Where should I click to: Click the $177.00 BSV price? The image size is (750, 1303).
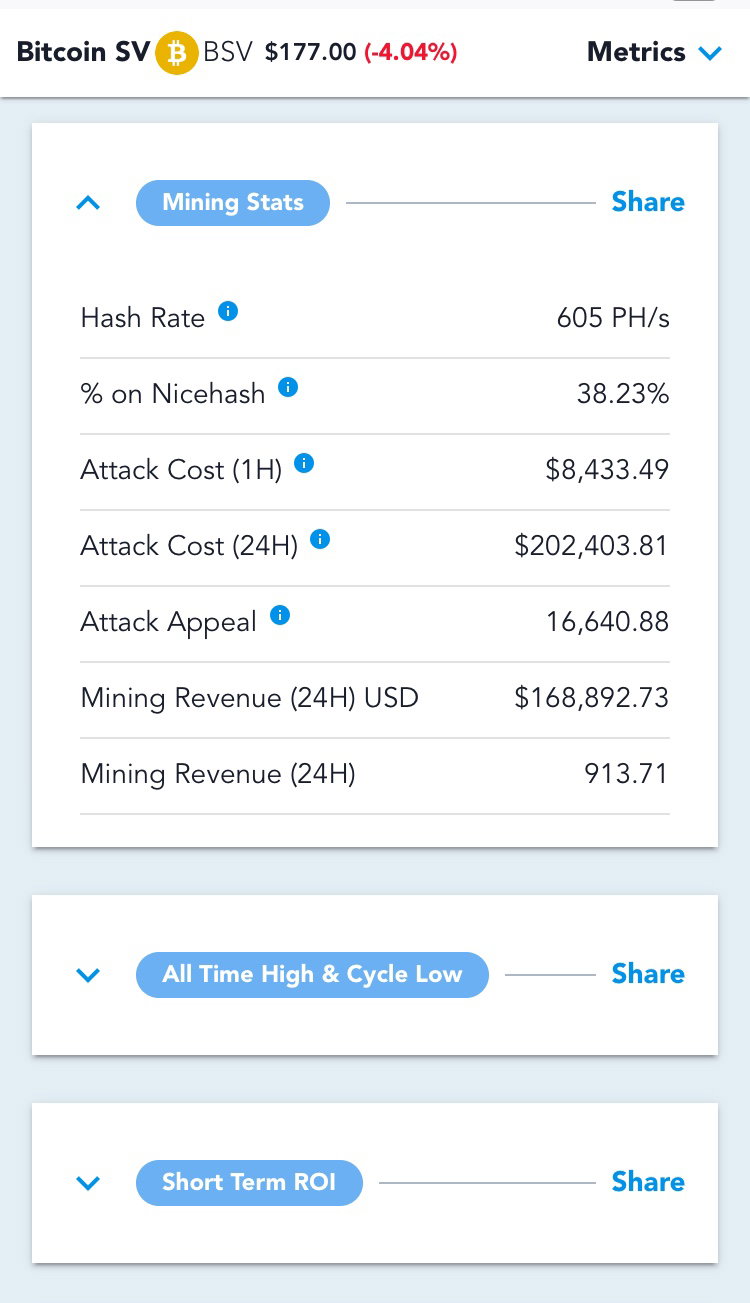pyautogui.click(x=310, y=52)
